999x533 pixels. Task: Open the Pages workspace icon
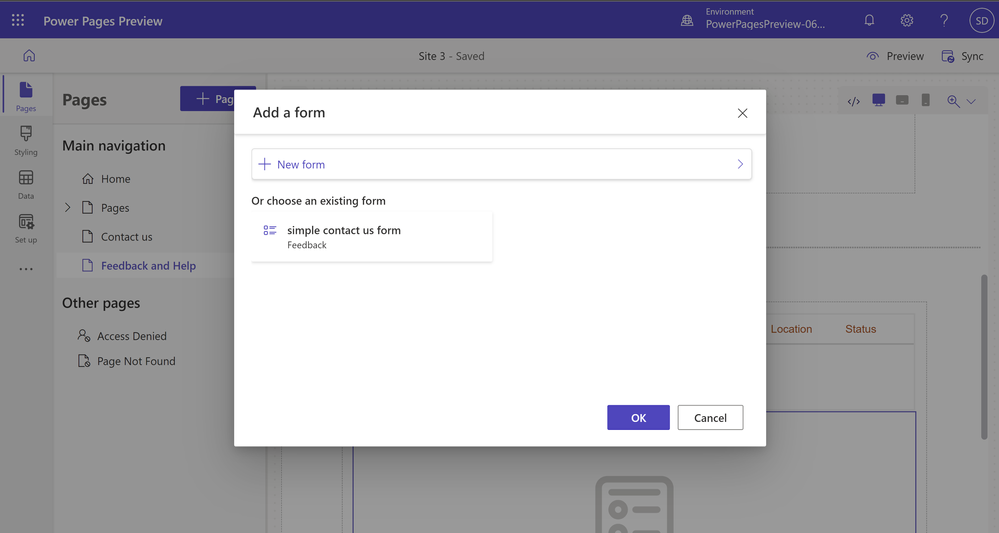pyautogui.click(x=26, y=96)
